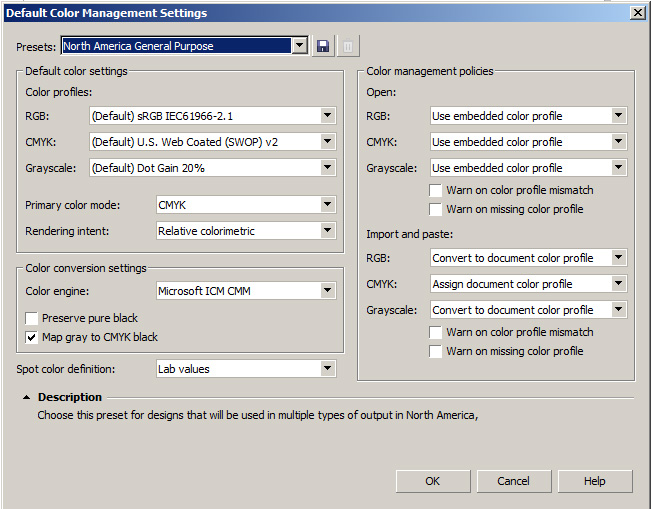This screenshot has width=652, height=509.
Task: Check Import and paste Warn on missing color profile
Action: tap(435, 351)
